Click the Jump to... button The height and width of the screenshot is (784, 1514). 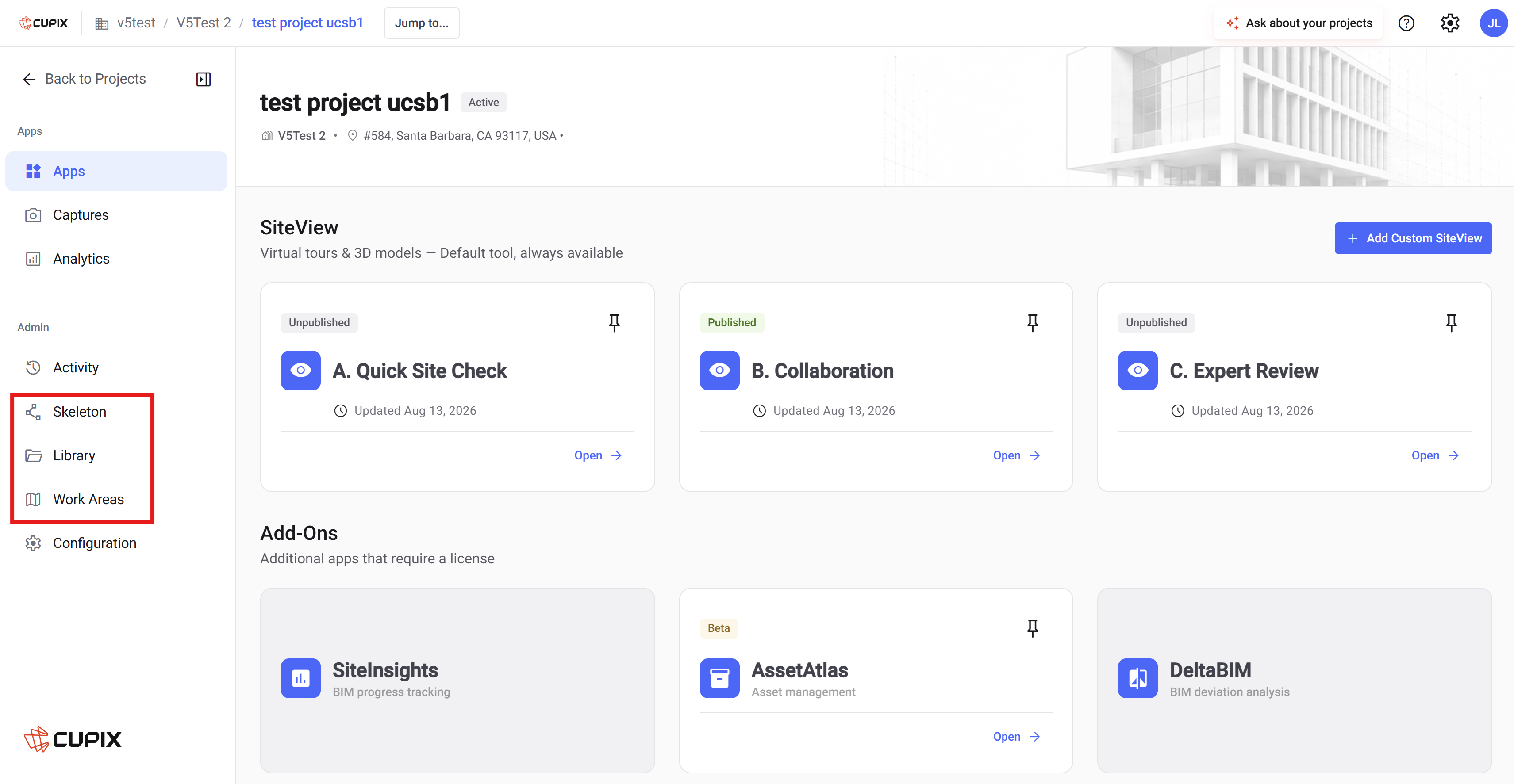click(421, 23)
